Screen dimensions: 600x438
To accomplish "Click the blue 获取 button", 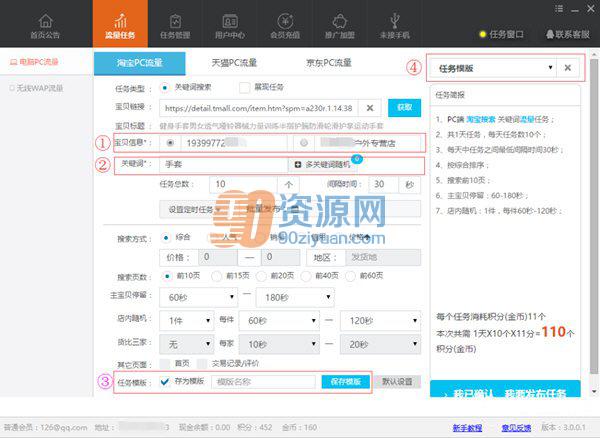I will tap(404, 108).
